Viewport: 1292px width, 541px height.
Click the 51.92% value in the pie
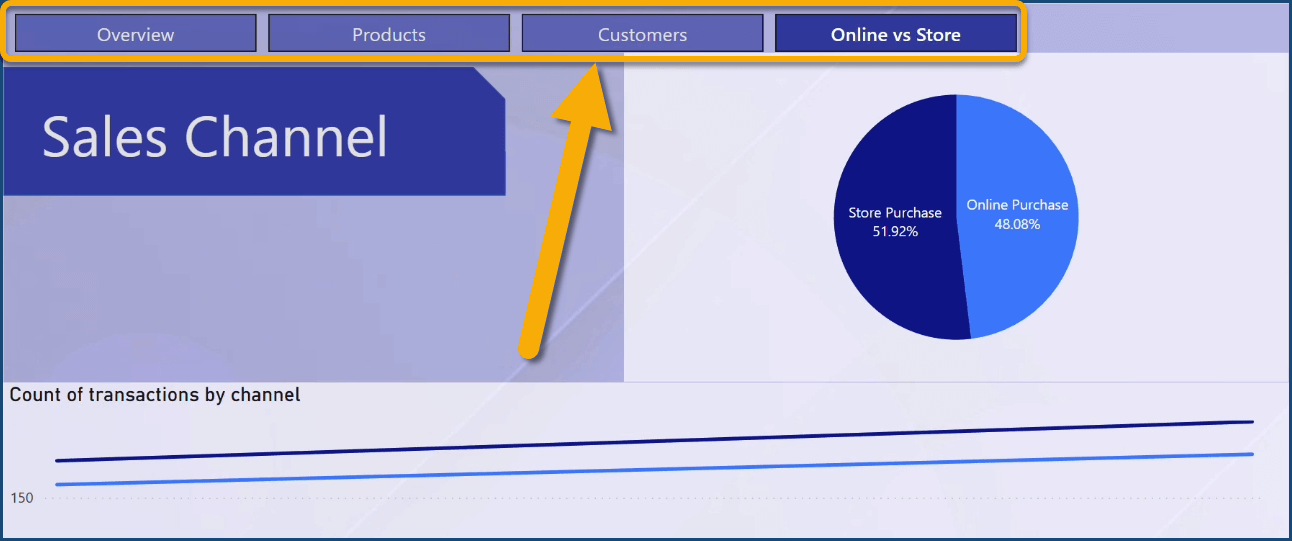[895, 231]
